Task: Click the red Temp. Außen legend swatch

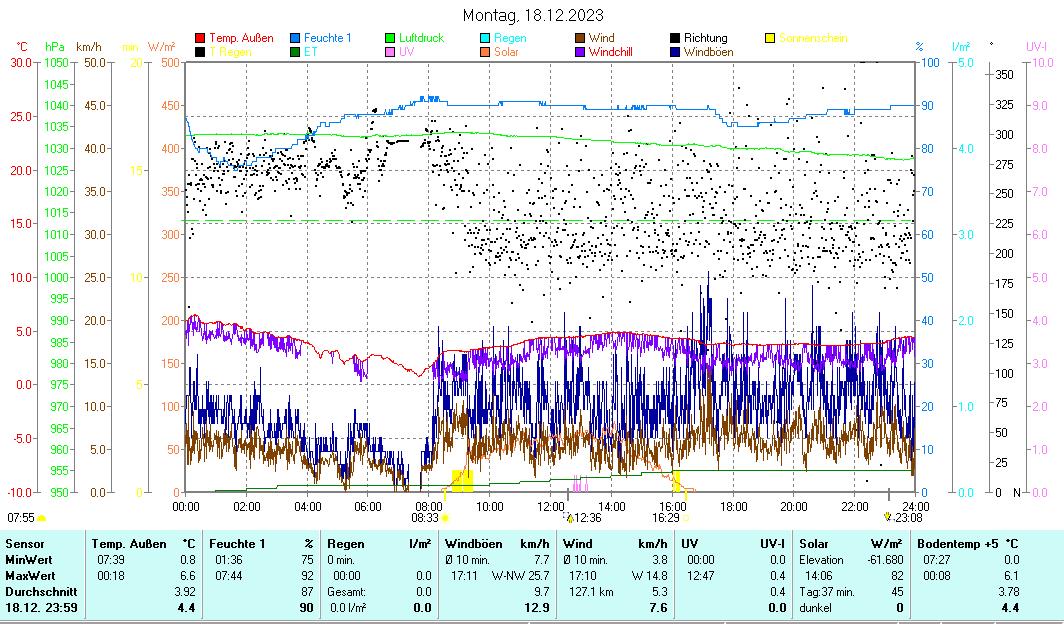Action: [201, 39]
